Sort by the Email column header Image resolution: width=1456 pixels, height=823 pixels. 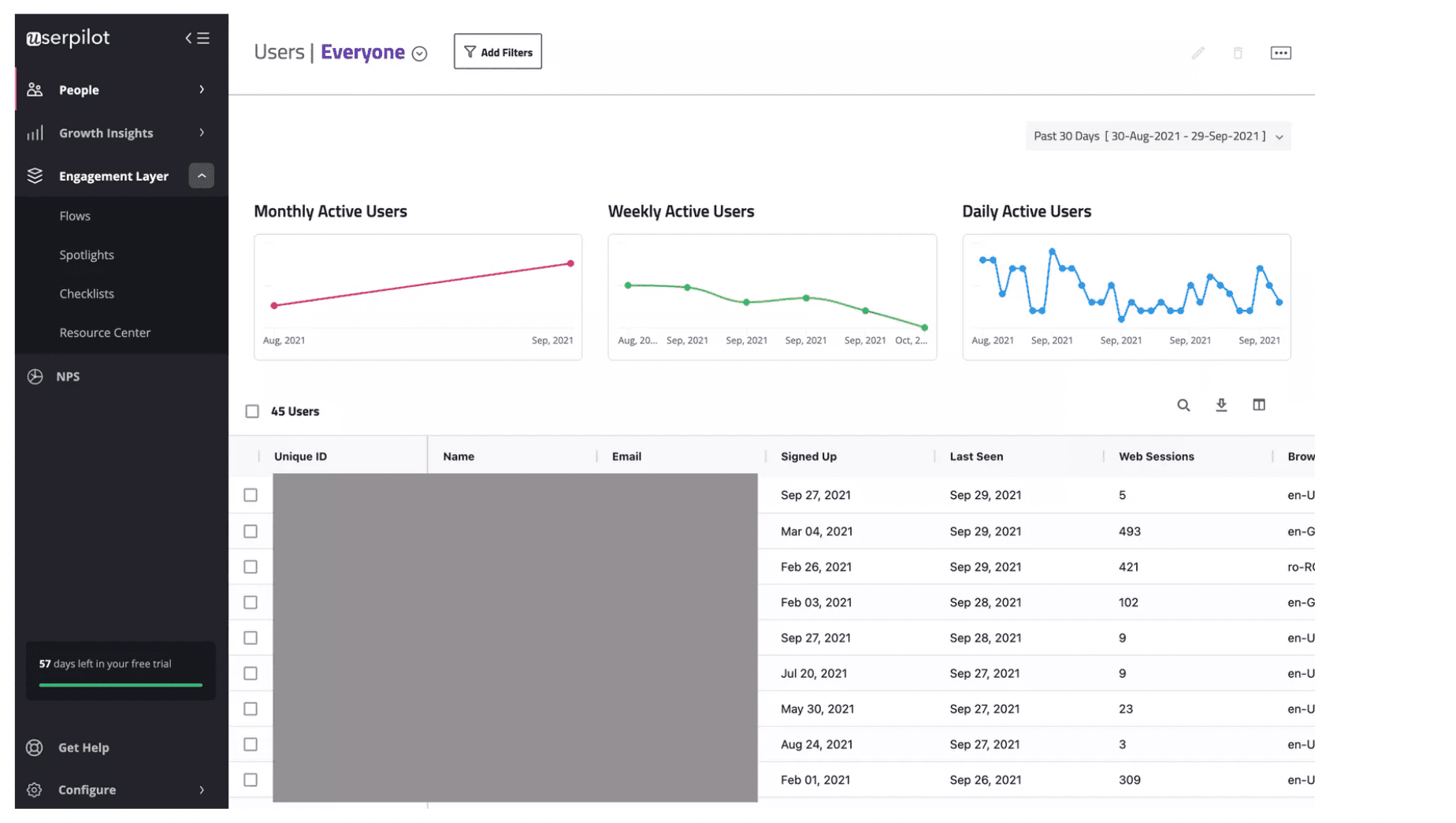pos(627,457)
